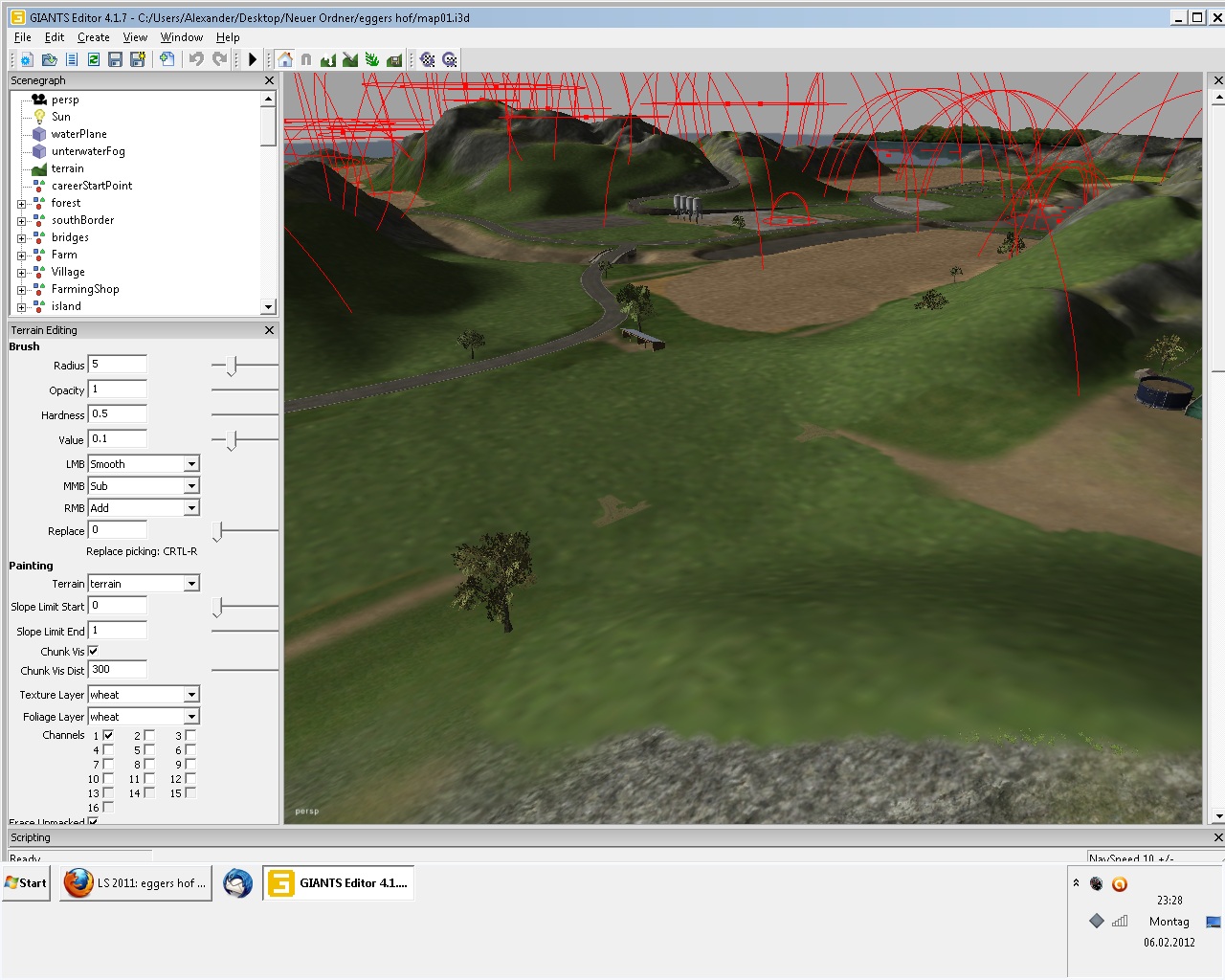The height and width of the screenshot is (980, 1225).
Task: Click the Radius input field
Action: (x=117, y=364)
